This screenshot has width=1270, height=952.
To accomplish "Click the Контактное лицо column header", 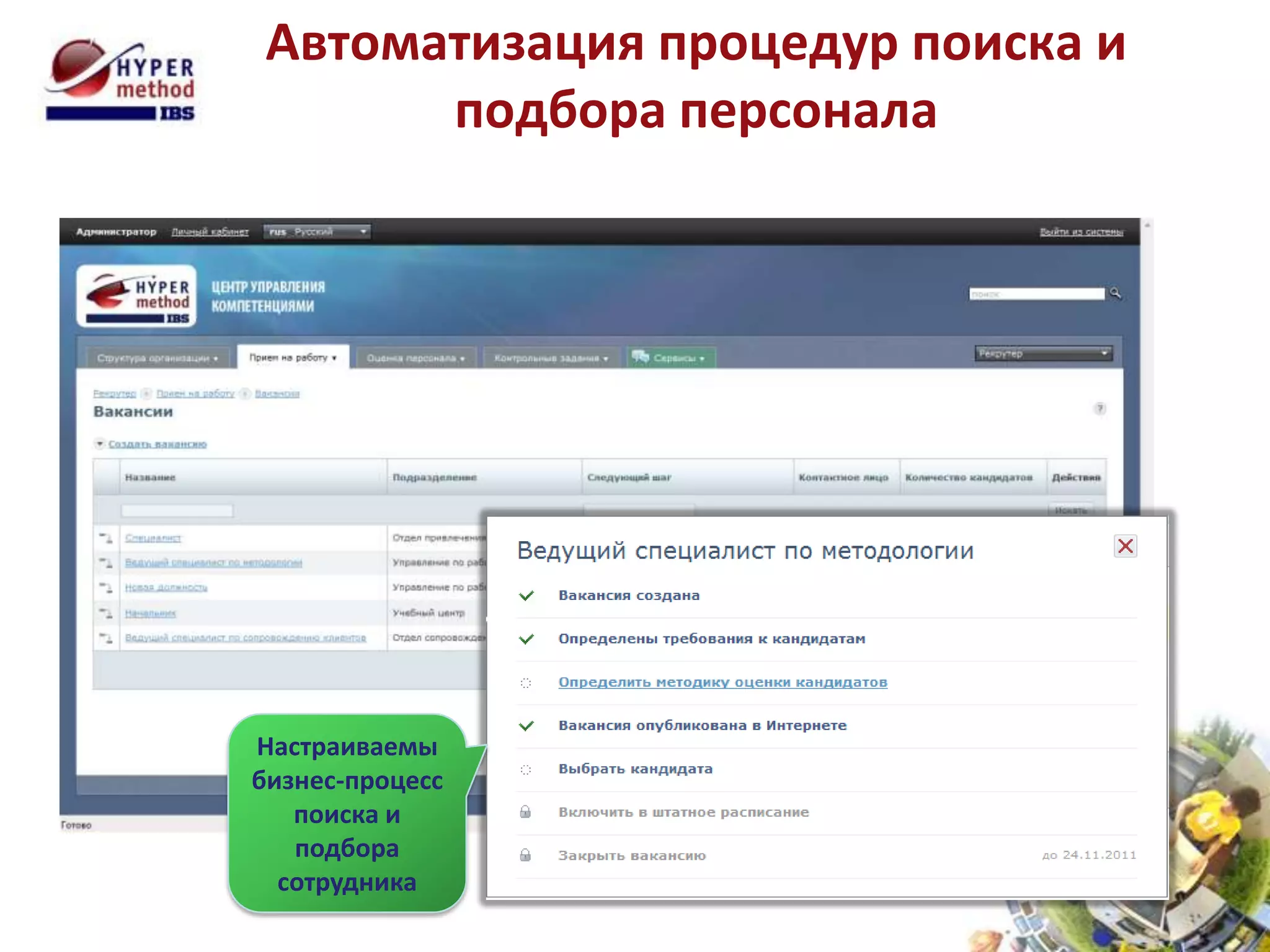I will 846,477.
